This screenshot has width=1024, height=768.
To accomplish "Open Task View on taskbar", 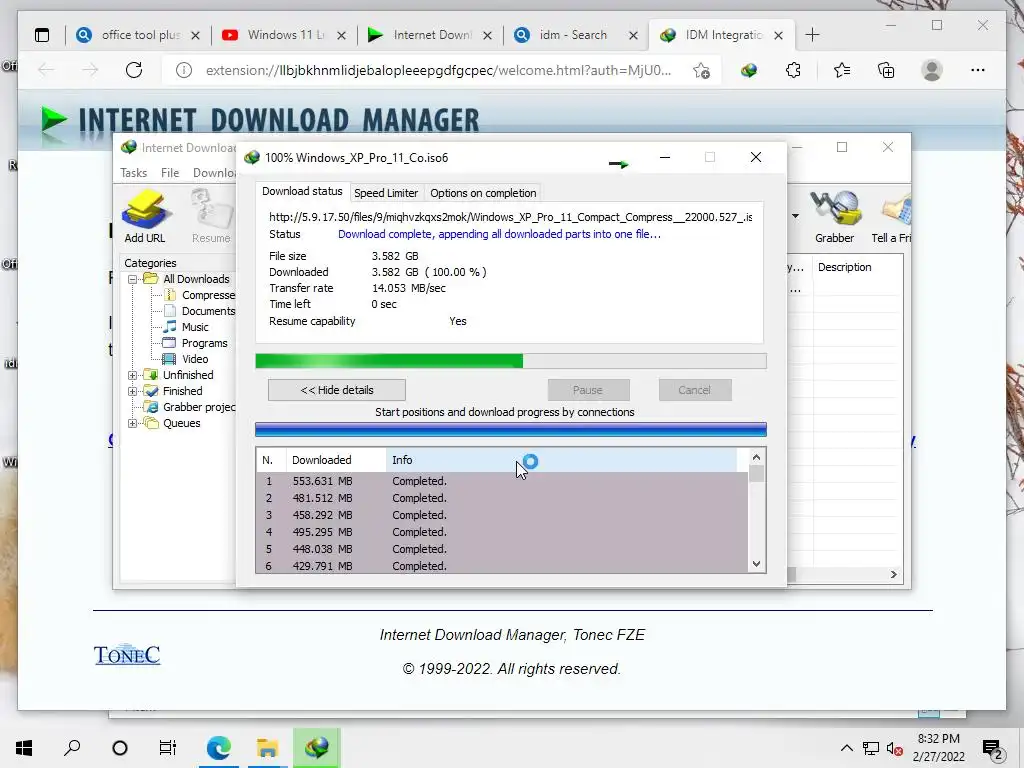I will pos(168,748).
